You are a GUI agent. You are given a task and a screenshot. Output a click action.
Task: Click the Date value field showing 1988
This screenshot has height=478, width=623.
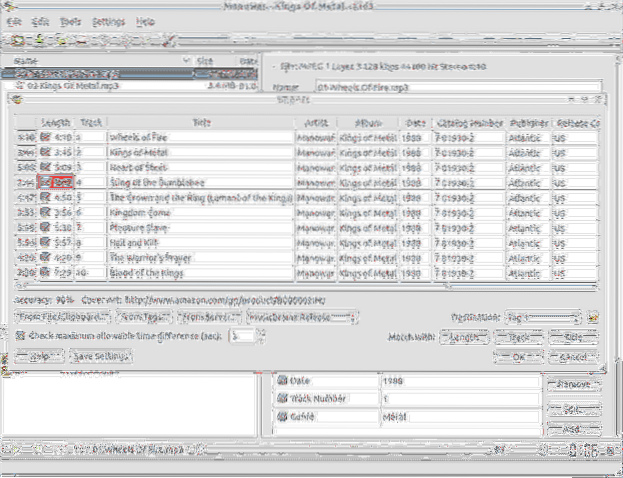(460, 381)
